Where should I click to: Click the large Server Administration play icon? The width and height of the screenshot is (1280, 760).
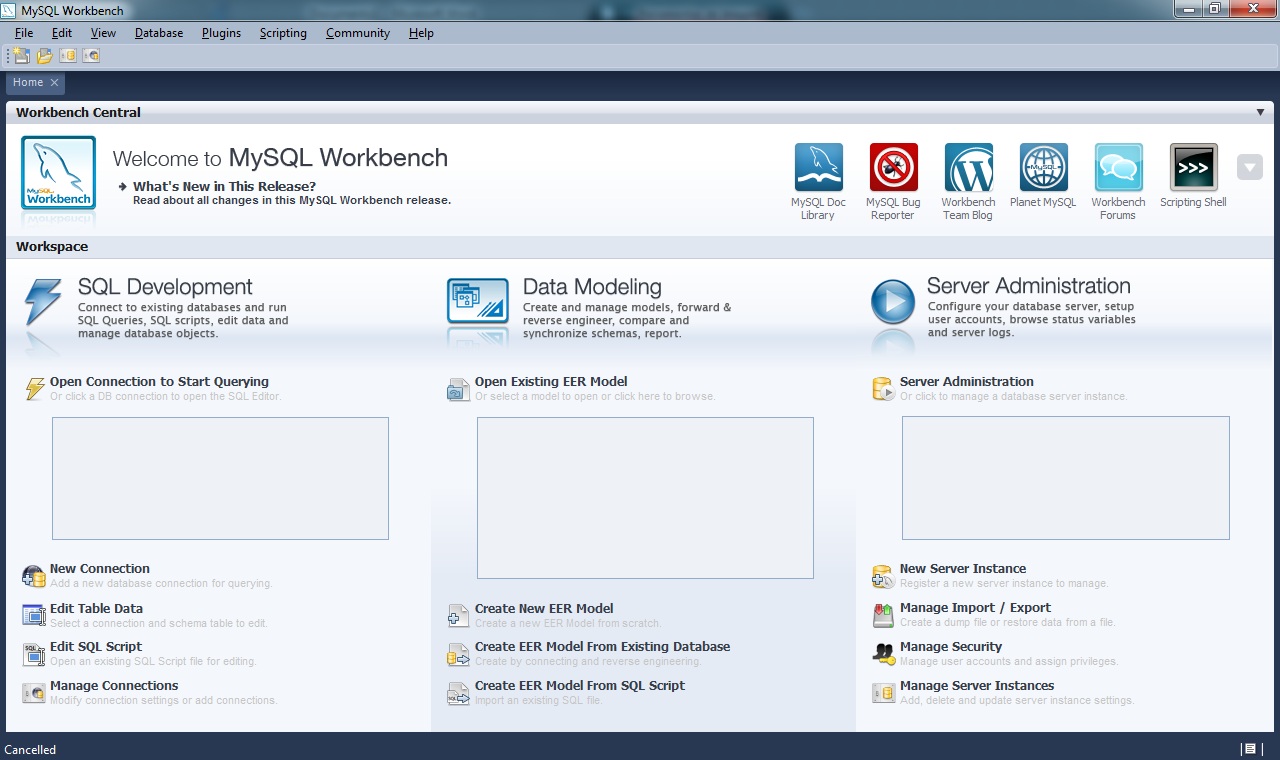[893, 302]
